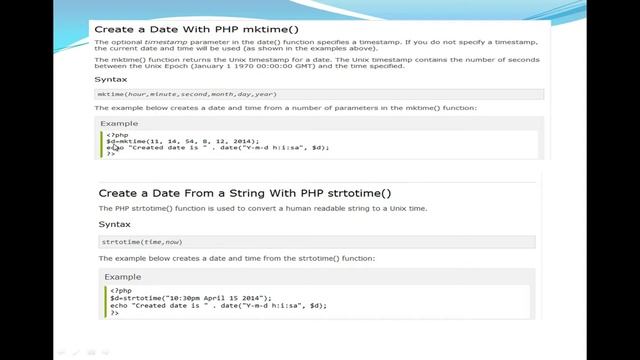Click the "Example" label above the mktime code
The height and width of the screenshot is (360, 640).
119,123
